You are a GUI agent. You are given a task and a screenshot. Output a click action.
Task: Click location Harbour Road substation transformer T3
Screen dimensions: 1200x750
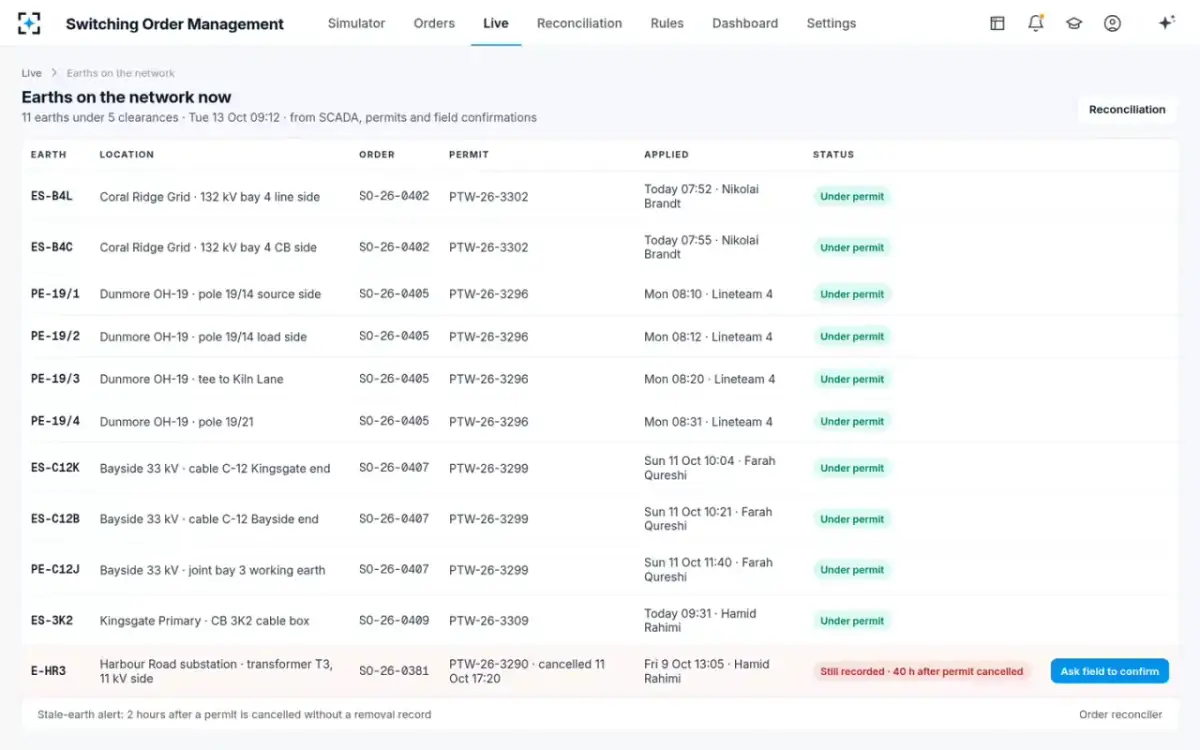click(x=216, y=671)
